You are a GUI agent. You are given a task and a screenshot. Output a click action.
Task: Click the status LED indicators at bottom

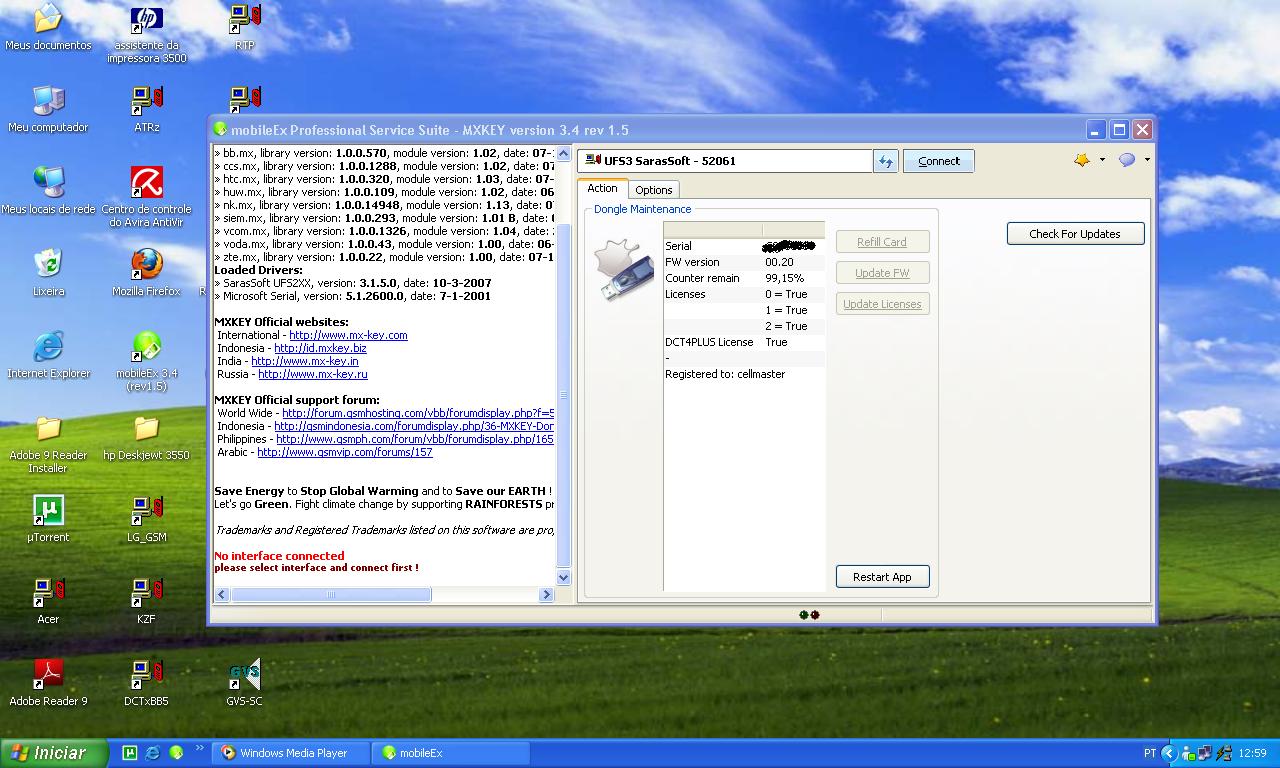point(809,615)
